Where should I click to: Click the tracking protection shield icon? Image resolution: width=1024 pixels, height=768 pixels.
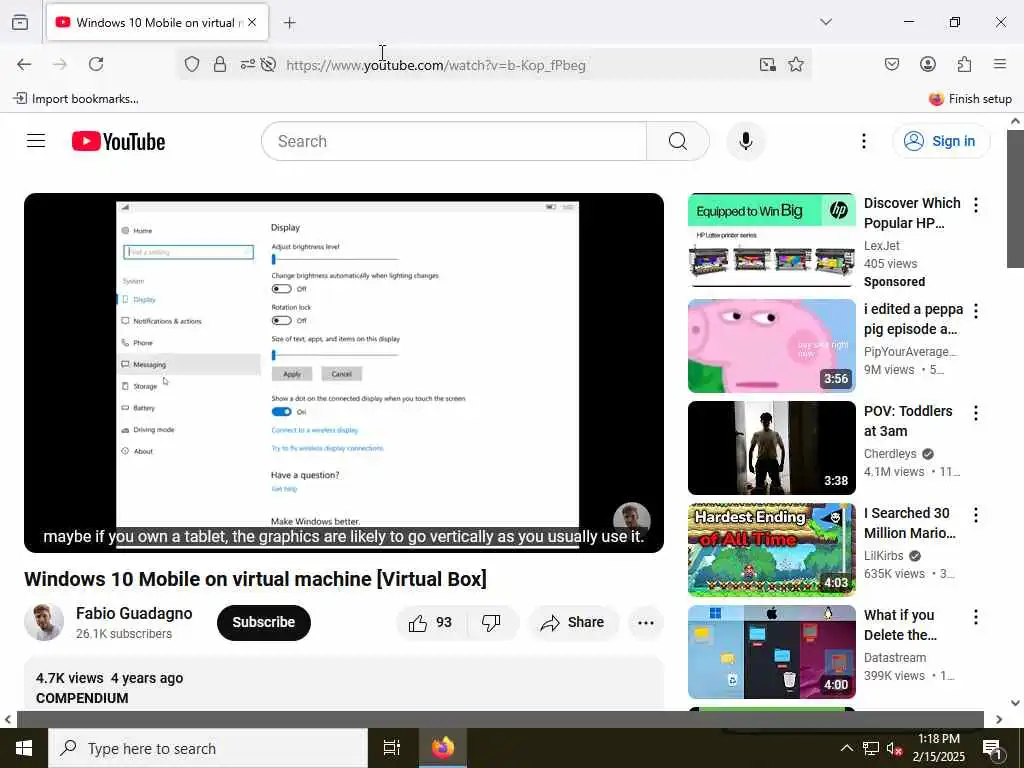[x=191, y=64]
